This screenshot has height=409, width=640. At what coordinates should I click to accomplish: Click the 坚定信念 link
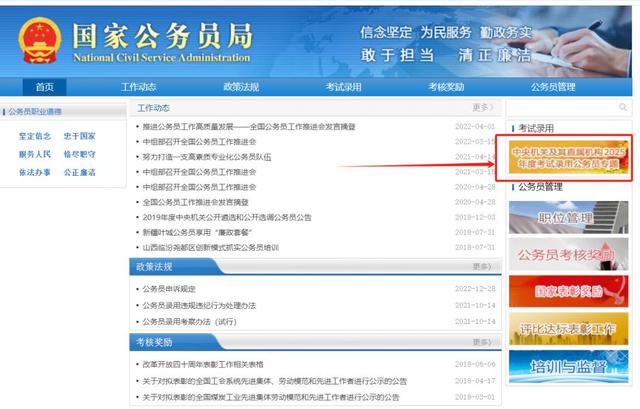click(35, 136)
